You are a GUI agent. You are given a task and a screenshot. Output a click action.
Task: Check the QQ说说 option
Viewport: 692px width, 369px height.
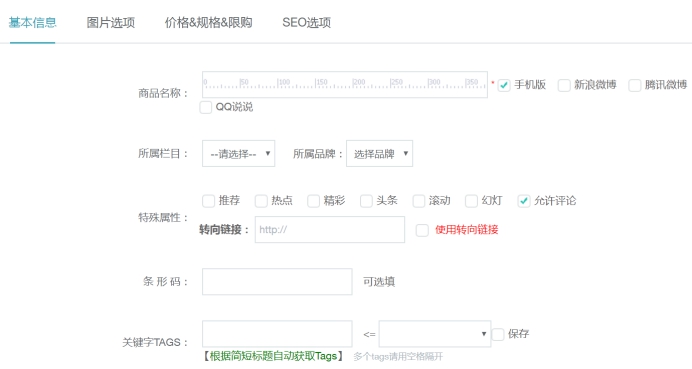click(x=206, y=107)
